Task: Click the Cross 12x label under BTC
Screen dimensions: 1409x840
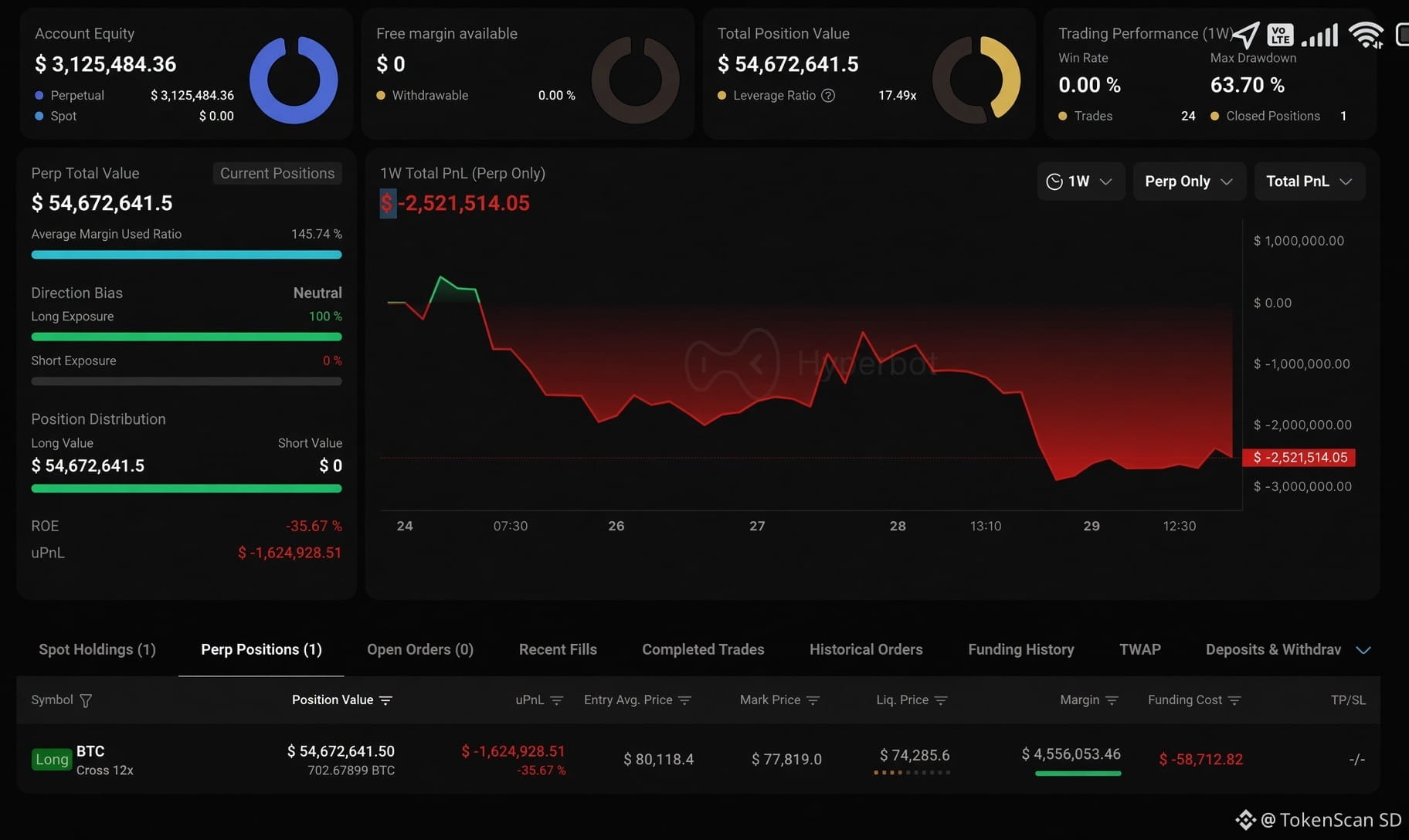Action: 104,770
